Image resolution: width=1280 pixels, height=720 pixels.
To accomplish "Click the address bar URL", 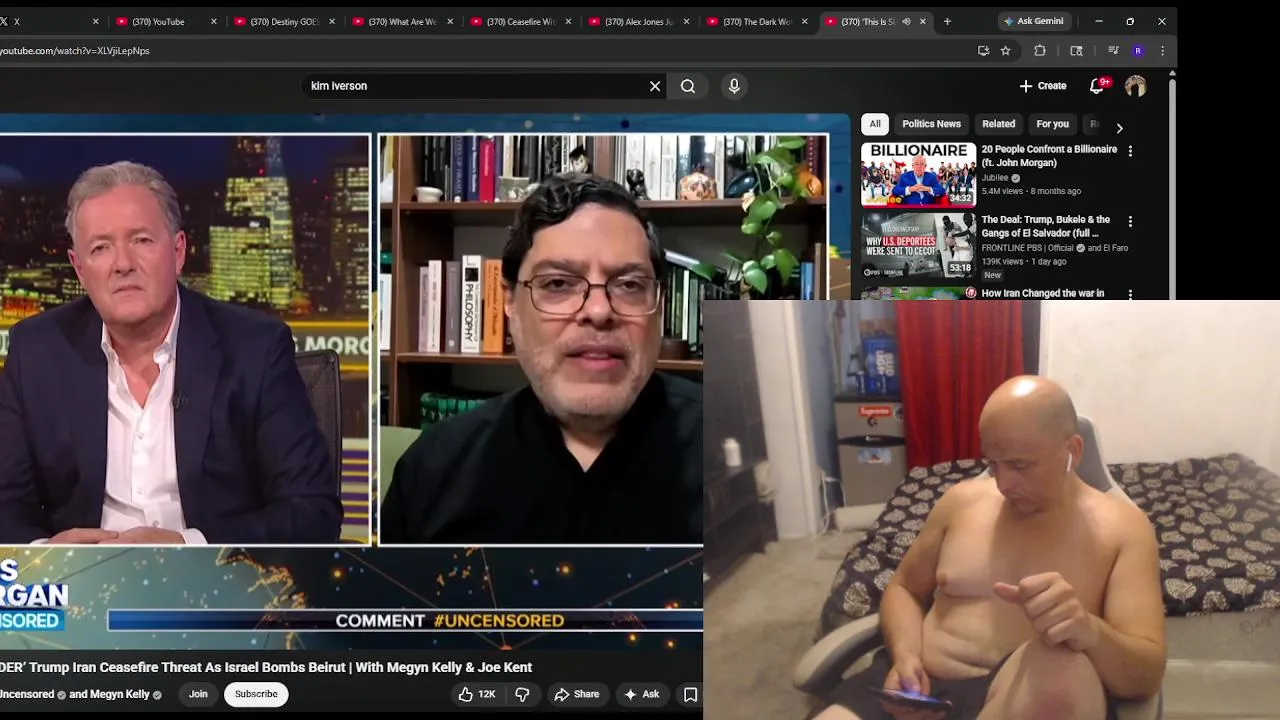I will click(x=75, y=51).
